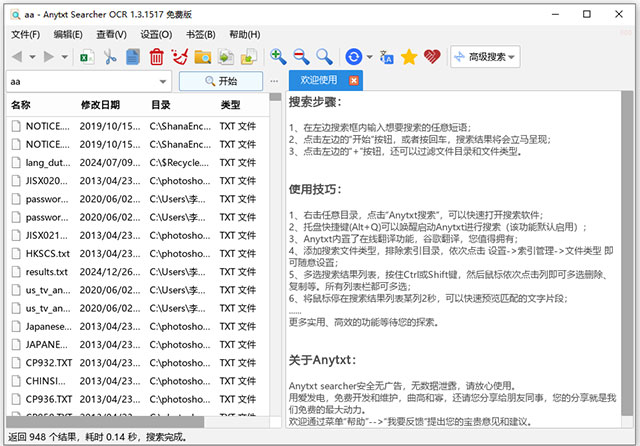Image resolution: width=640 pixels, height=446 pixels.
Task: Click the scissors cut icon
Action: click(110, 57)
